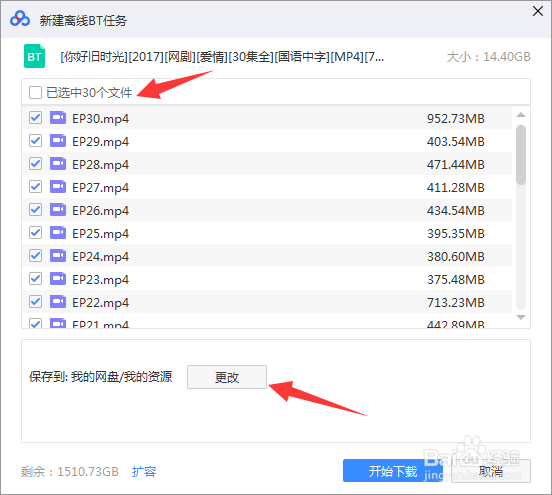Select the EP26.mp4 file name
The width and height of the screenshot is (552, 495).
click(100, 211)
